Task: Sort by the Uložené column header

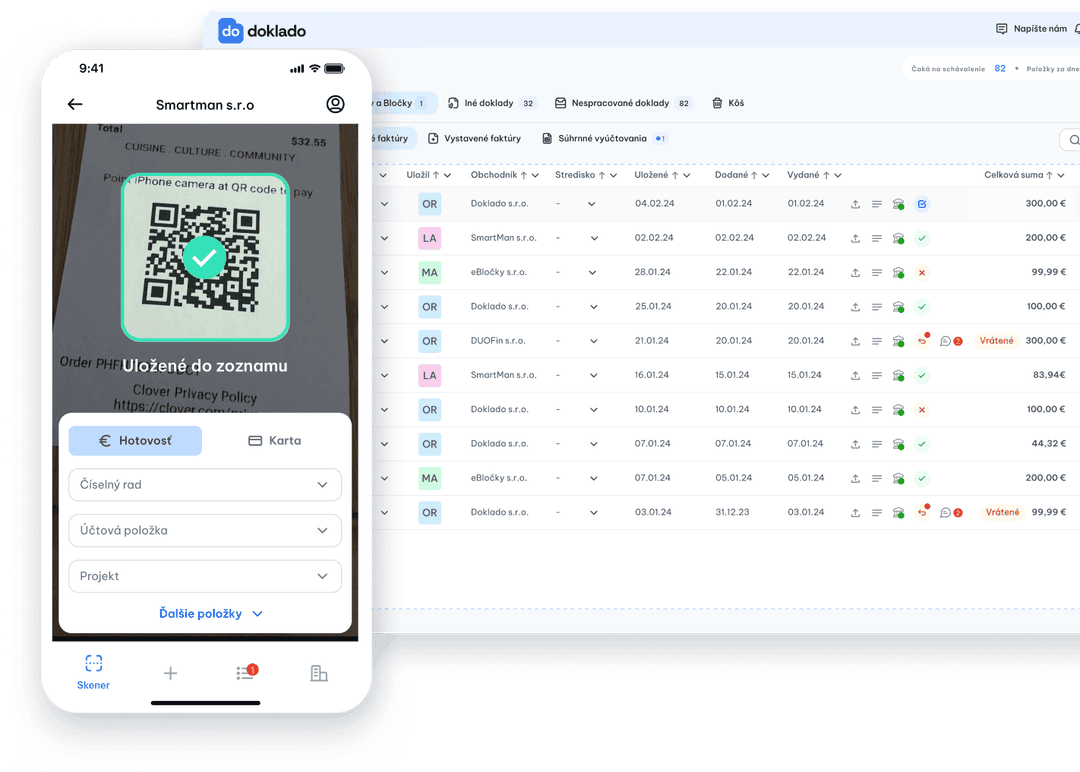Action: (x=662, y=175)
